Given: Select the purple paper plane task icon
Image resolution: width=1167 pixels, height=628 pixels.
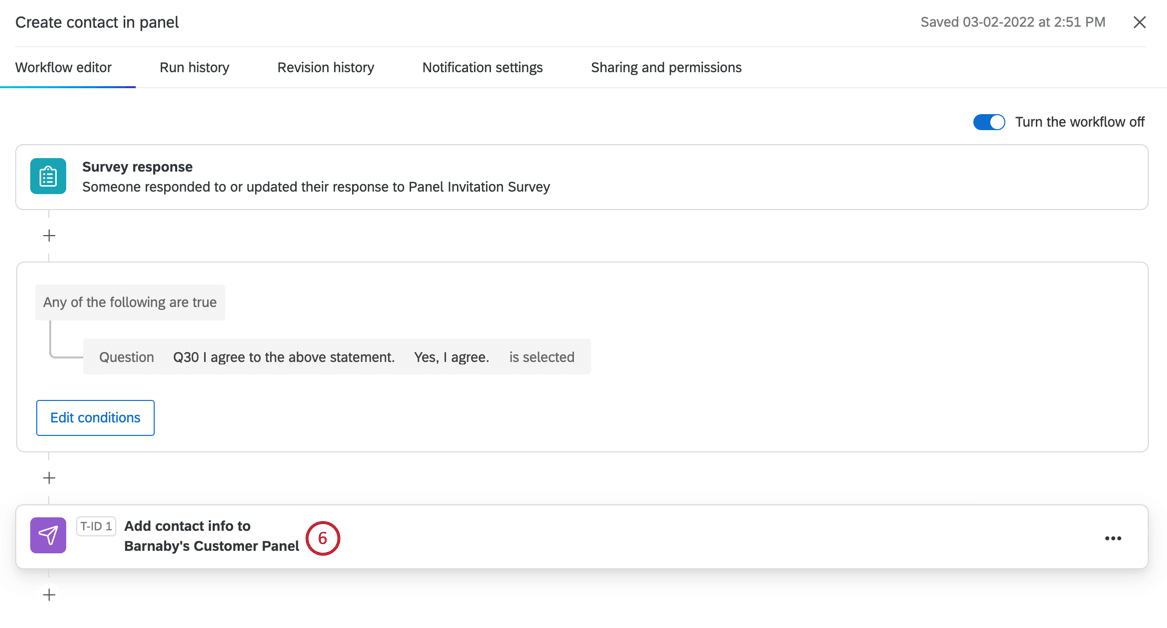Looking at the screenshot, I should click(x=47, y=535).
